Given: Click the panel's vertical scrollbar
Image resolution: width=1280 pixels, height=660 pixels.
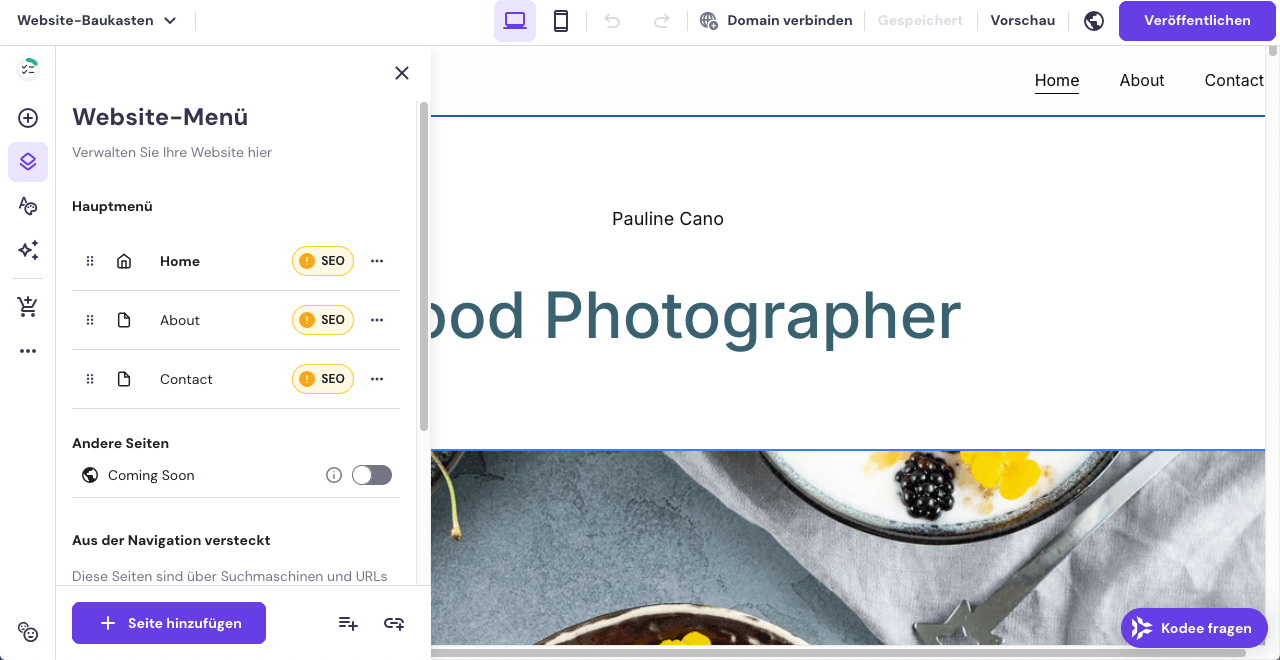Looking at the screenshot, I should tap(424, 266).
